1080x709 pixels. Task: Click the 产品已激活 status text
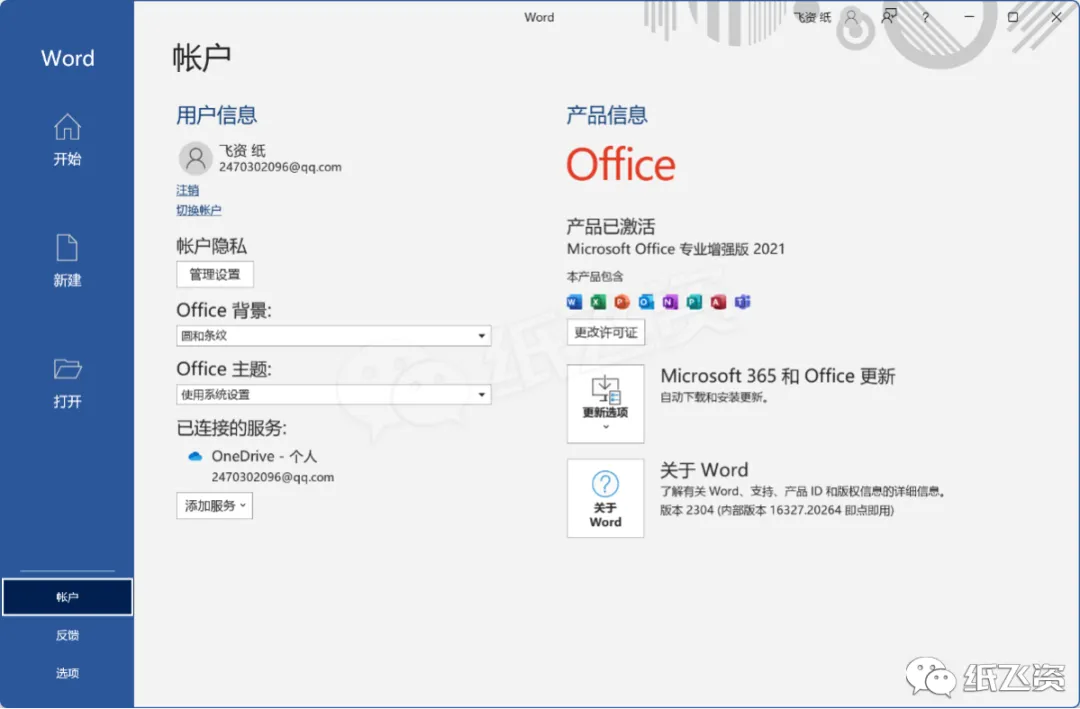[x=611, y=226]
